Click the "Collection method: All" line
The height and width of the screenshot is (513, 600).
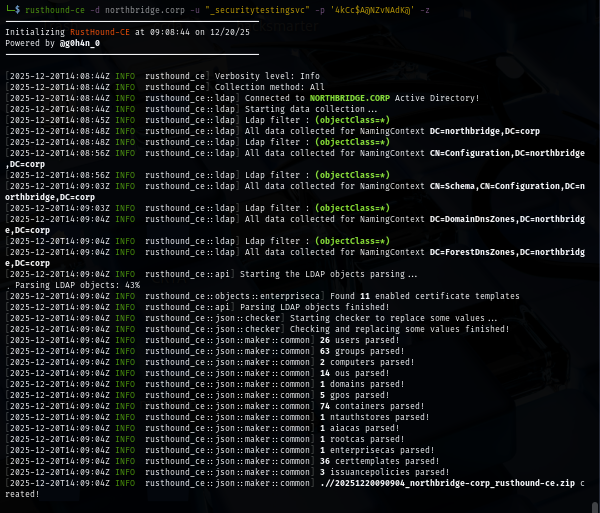coord(269,87)
